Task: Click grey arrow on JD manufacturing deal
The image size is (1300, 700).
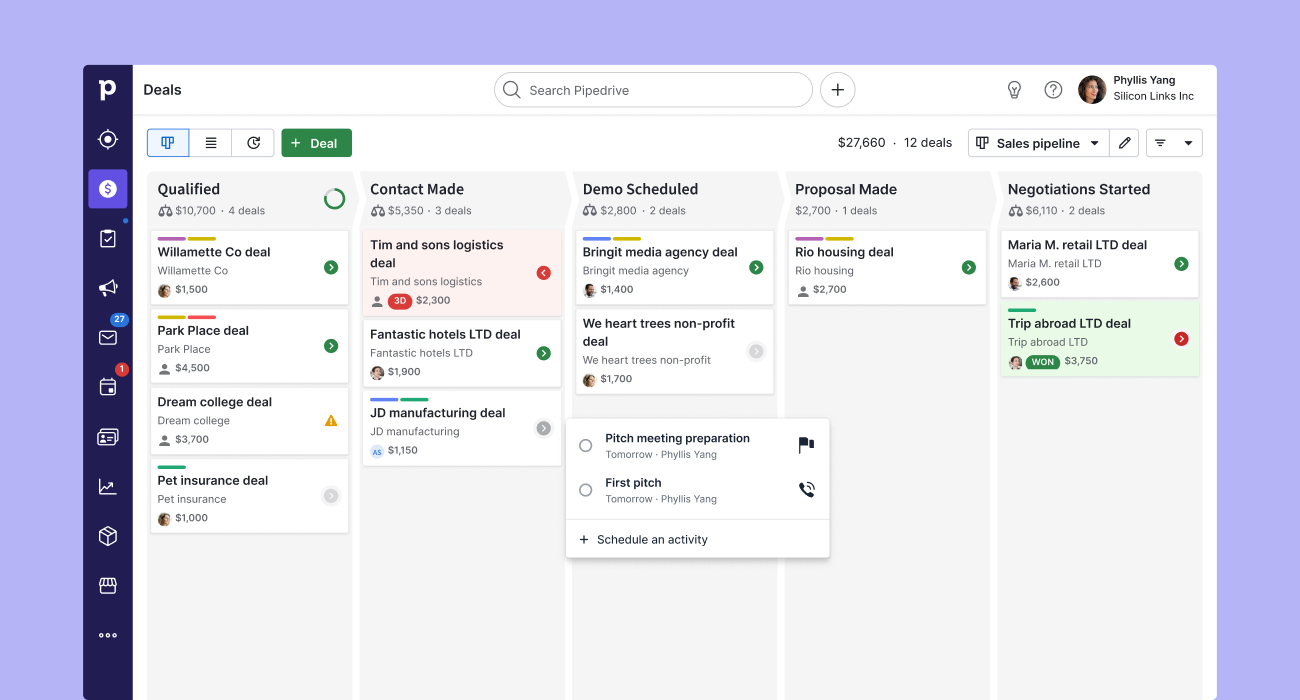Action: (544, 428)
